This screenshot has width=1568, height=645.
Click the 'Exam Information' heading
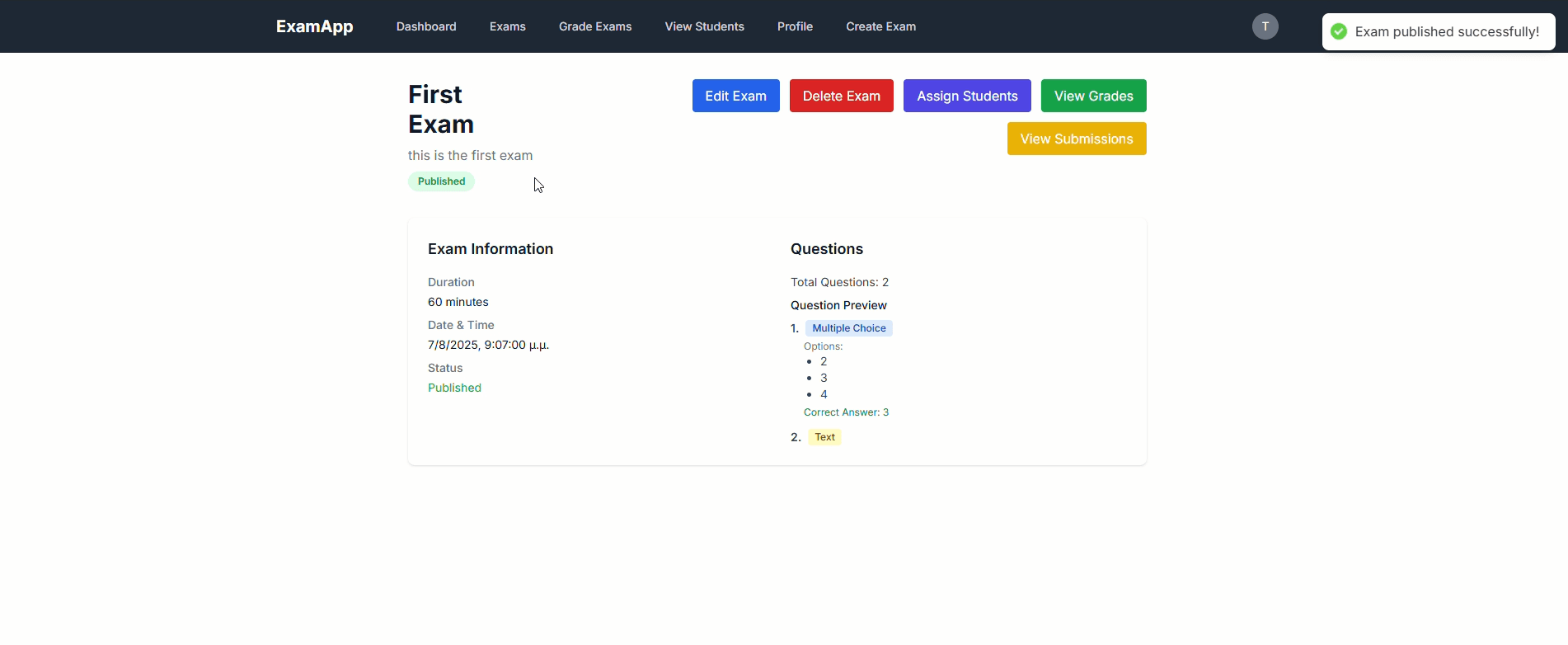pyautogui.click(x=491, y=249)
